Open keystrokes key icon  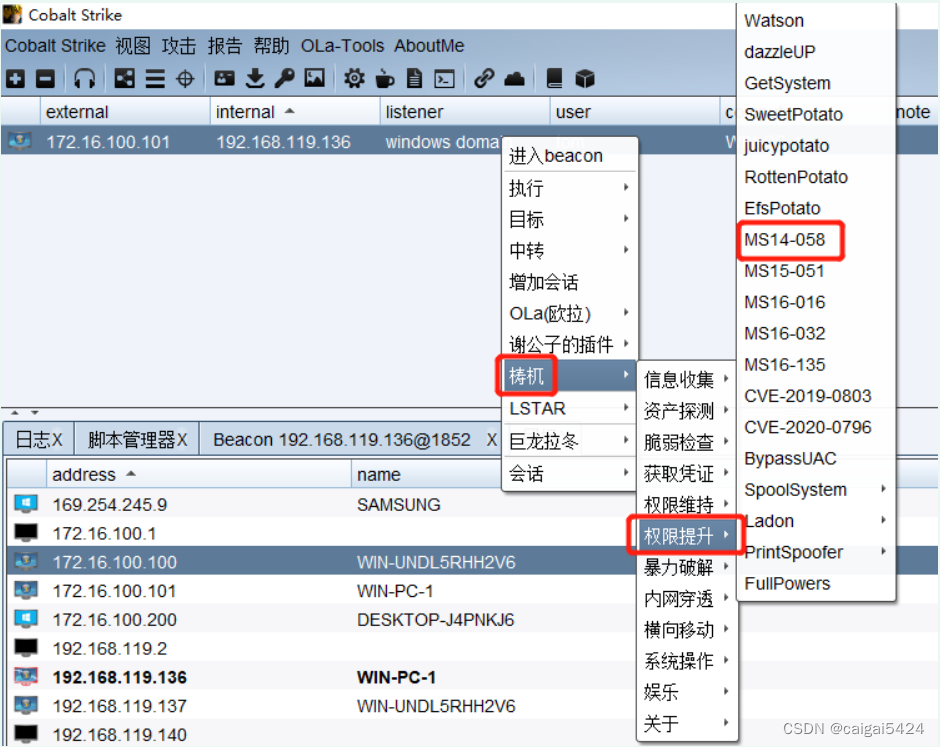pyautogui.click(x=285, y=78)
